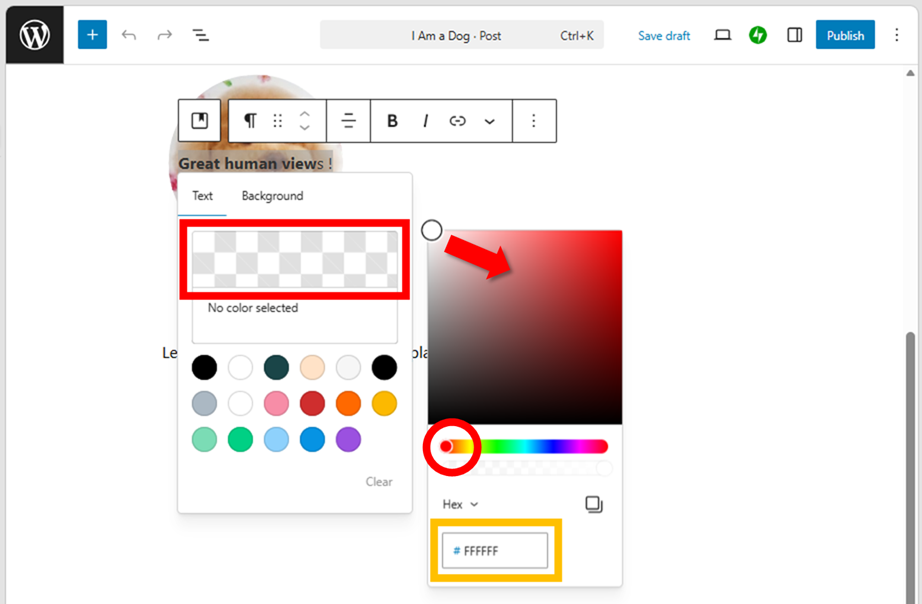
Task: Toggle italic formatting
Action: point(425,121)
